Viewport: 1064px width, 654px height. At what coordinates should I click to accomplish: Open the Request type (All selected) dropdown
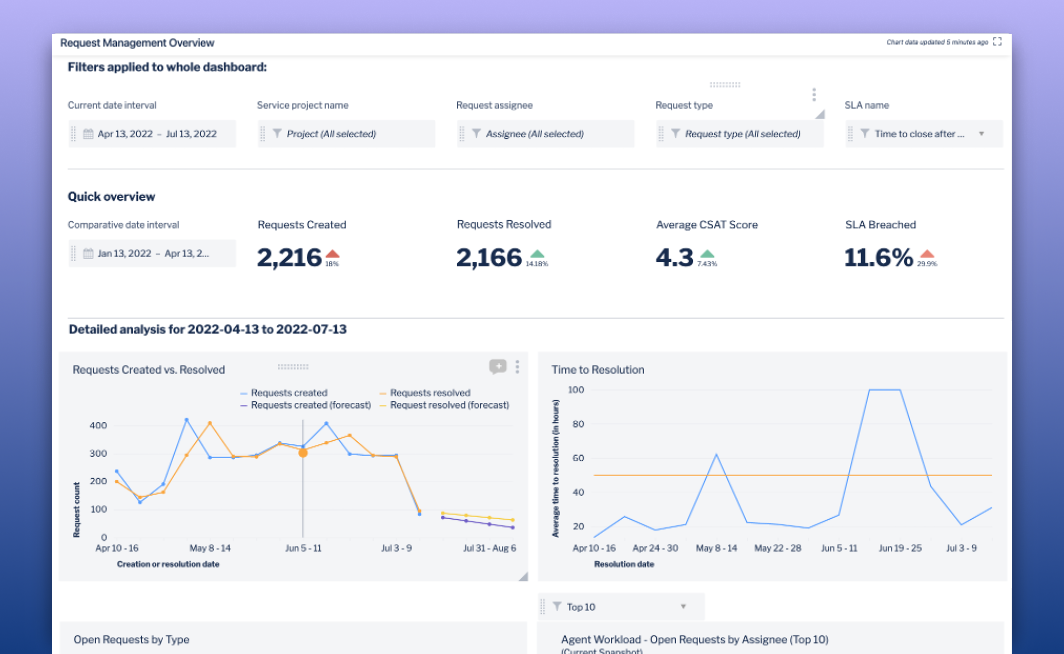(x=740, y=134)
